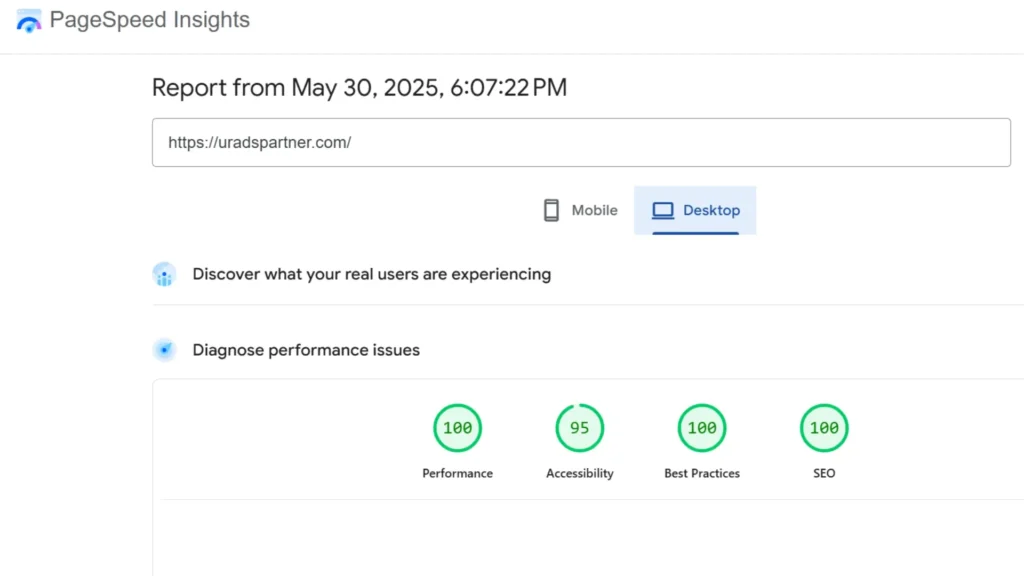Click 'Discover what your real users are experiencing'
The image size is (1024, 576).
(x=372, y=274)
